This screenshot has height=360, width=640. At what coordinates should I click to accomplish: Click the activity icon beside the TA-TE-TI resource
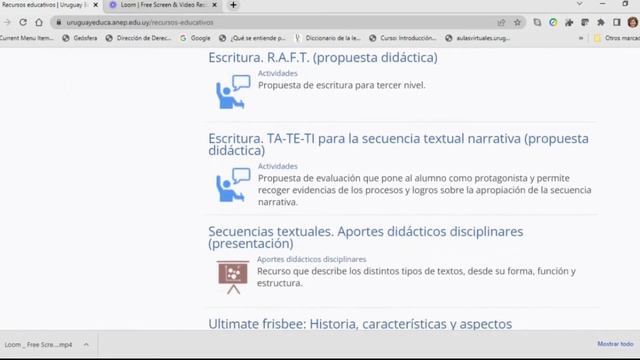tap(233, 185)
